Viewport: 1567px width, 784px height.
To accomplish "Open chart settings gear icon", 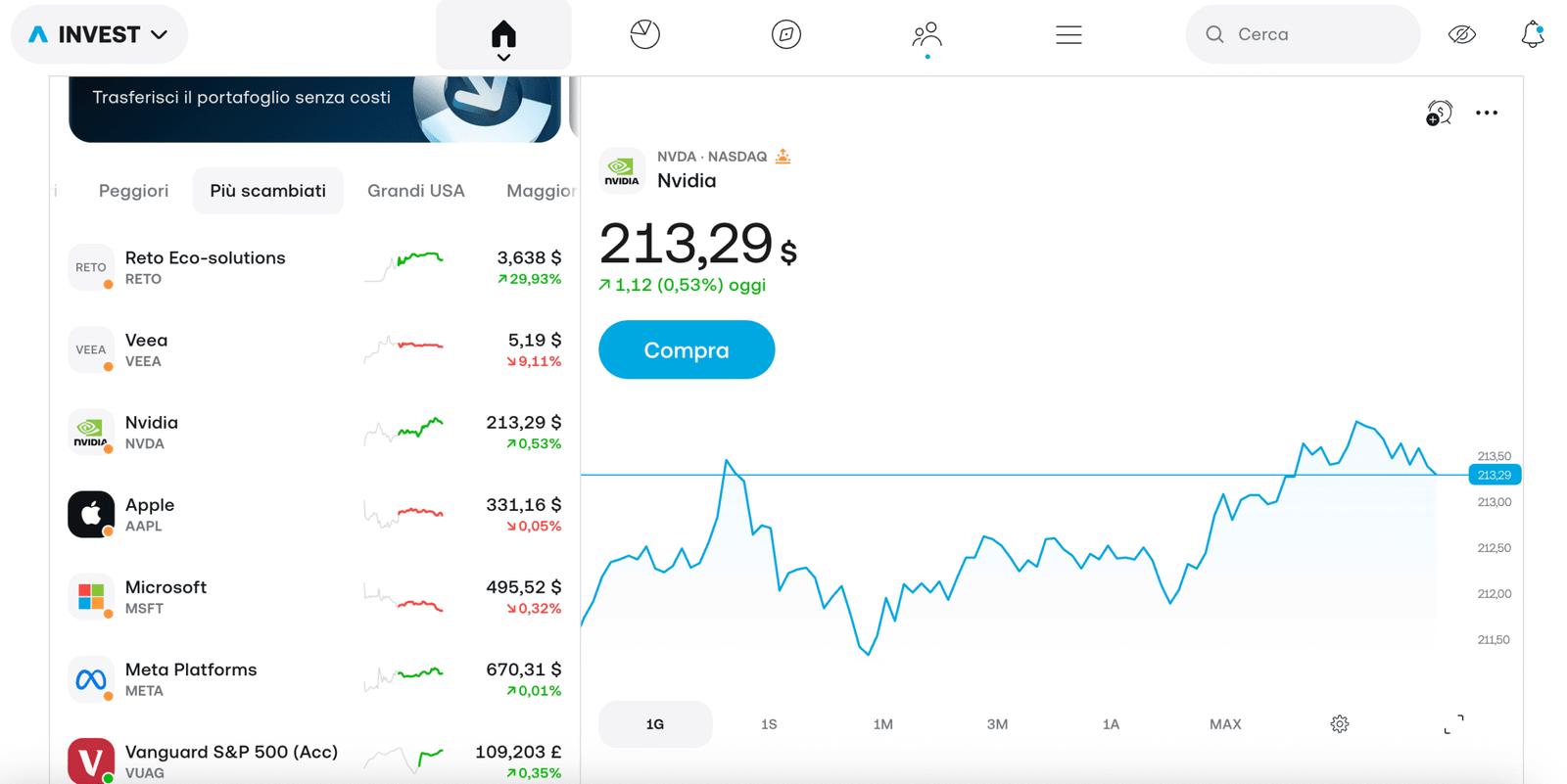I will click(x=1340, y=724).
